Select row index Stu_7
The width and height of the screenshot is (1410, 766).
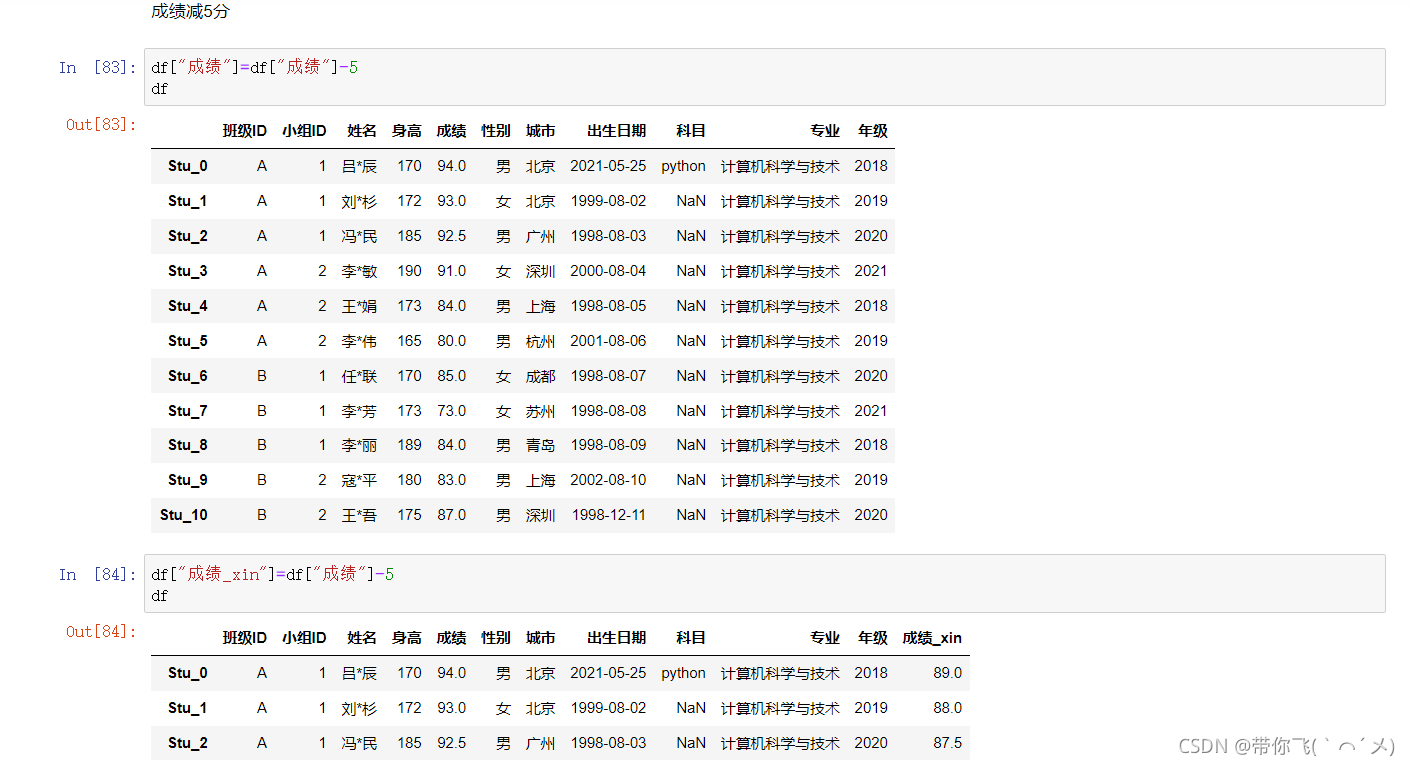[x=188, y=411]
